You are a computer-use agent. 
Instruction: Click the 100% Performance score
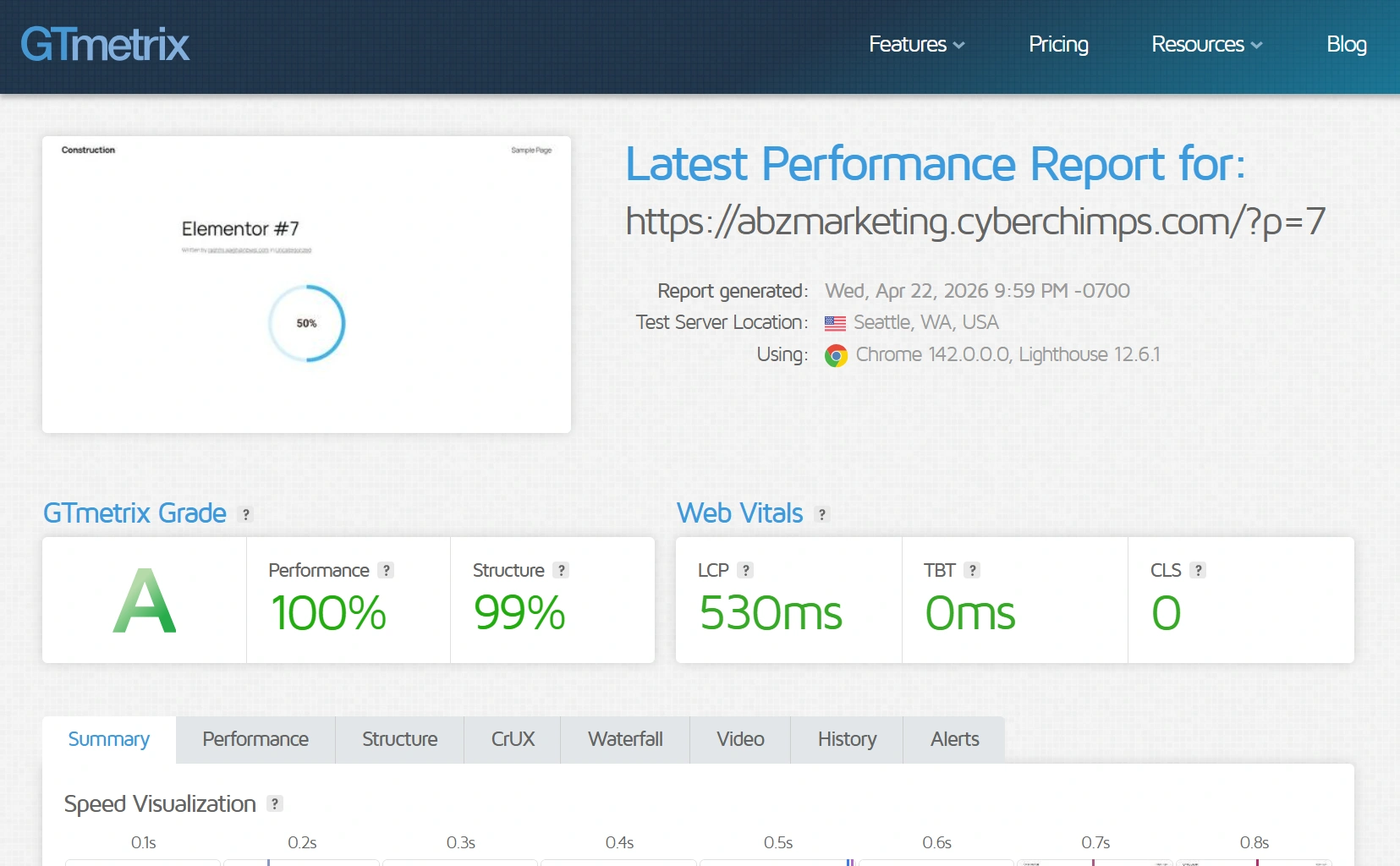pos(328,613)
